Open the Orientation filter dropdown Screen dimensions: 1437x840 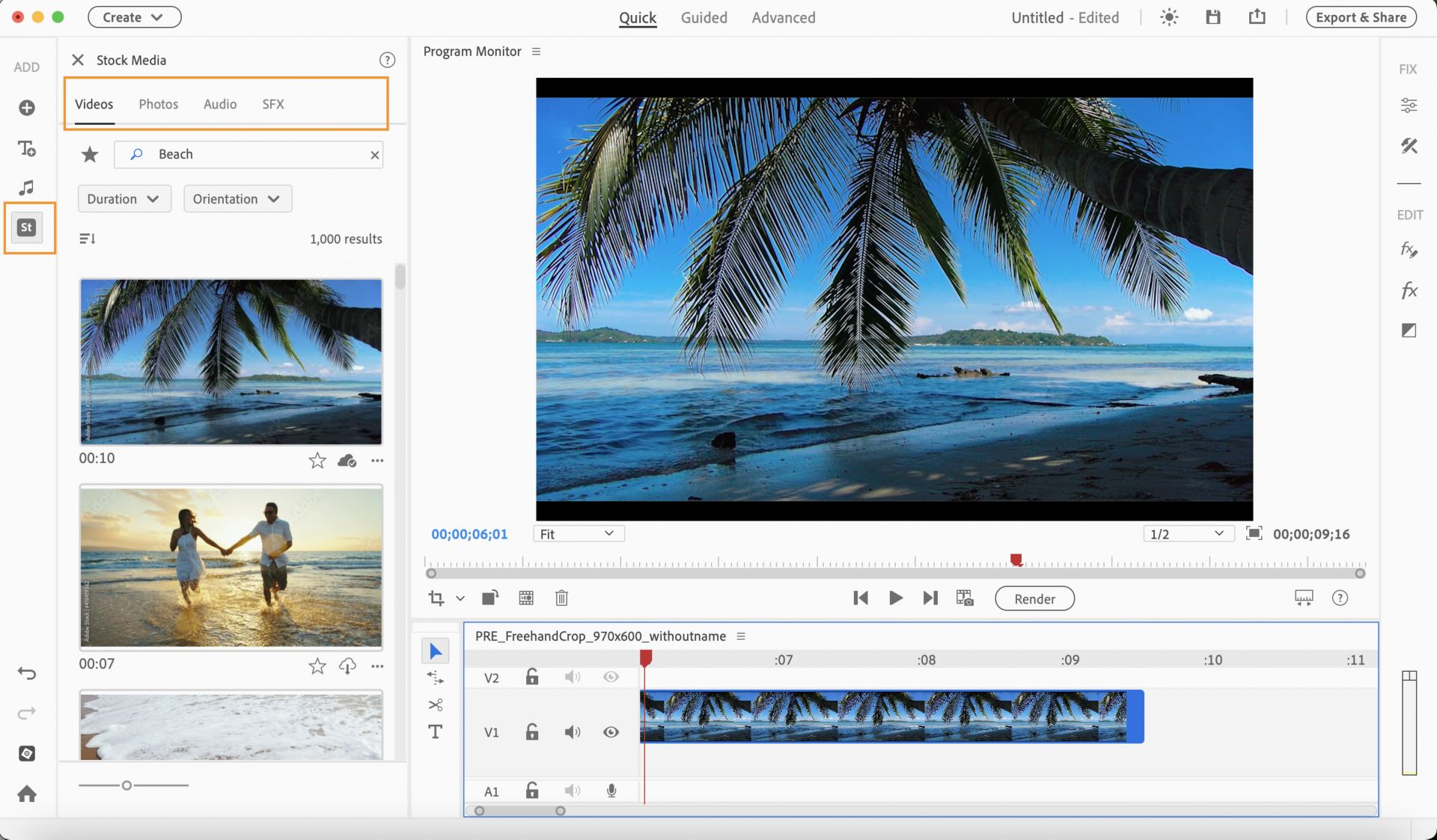pos(237,199)
